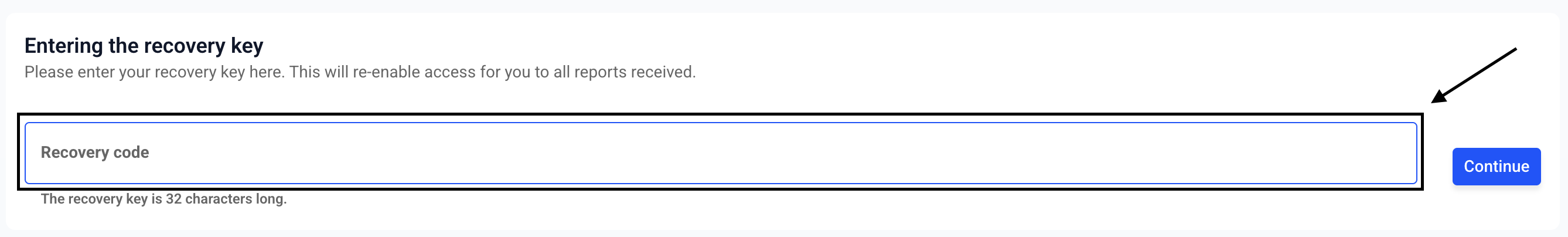
Task: Click the right end of Recovery code field
Action: pyautogui.click(x=1394, y=153)
